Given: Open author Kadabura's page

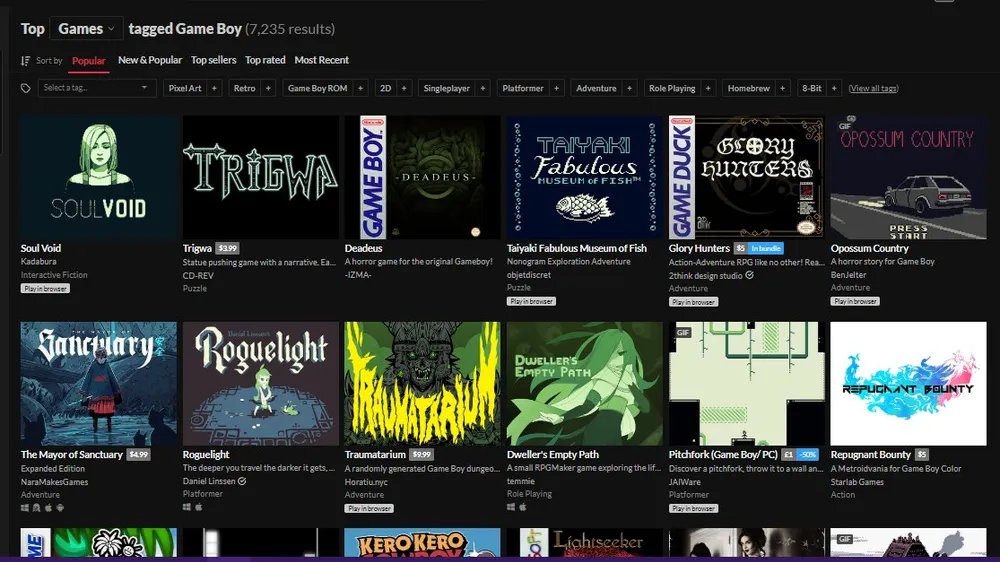Looking at the screenshot, I should [x=38, y=262].
